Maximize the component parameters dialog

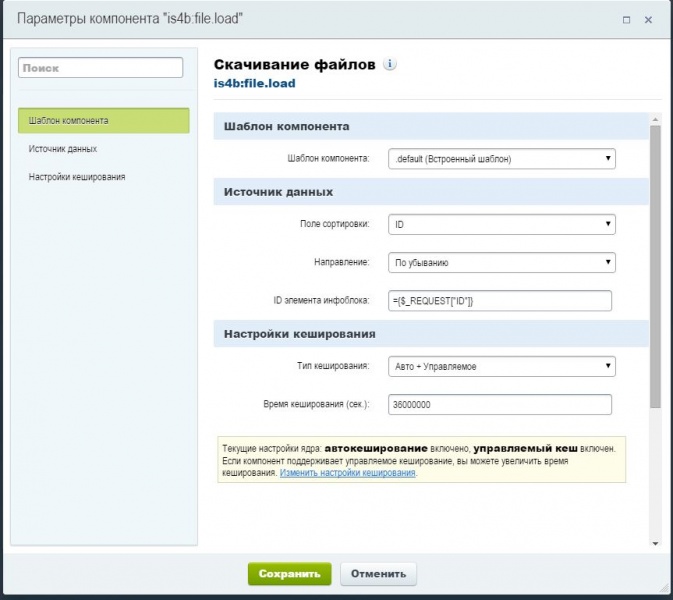(x=627, y=19)
